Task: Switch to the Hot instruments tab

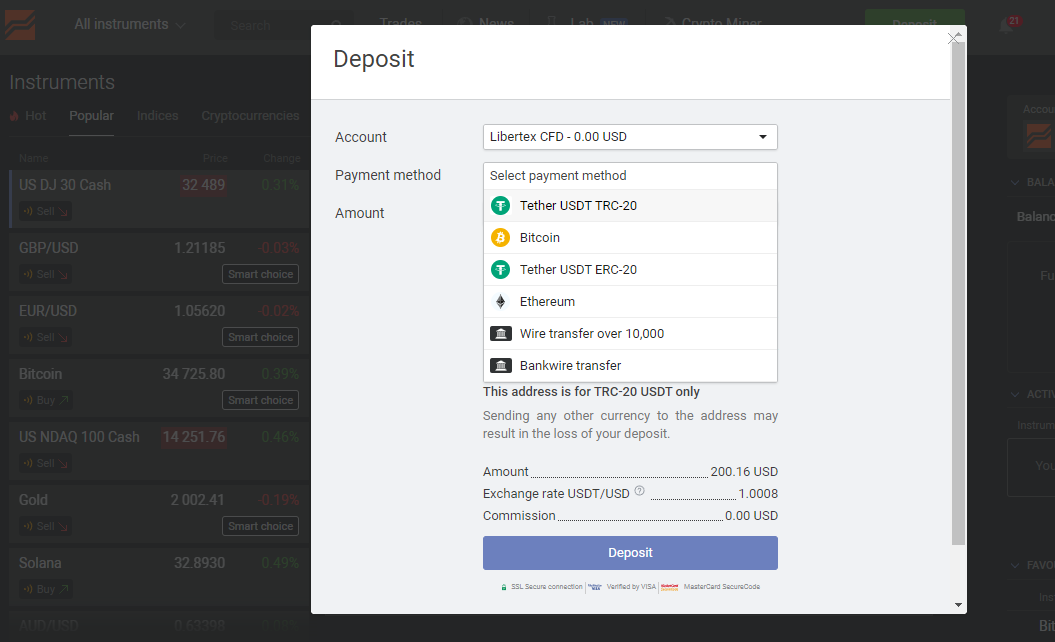Action: point(28,116)
